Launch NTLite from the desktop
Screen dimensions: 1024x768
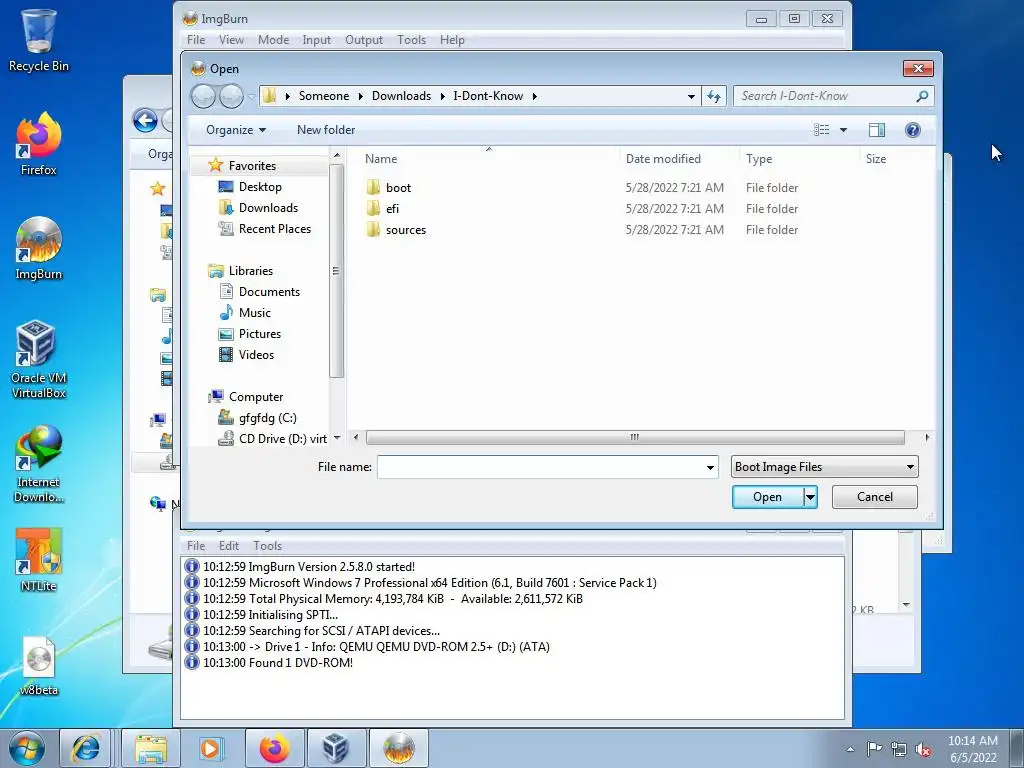click(x=39, y=560)
